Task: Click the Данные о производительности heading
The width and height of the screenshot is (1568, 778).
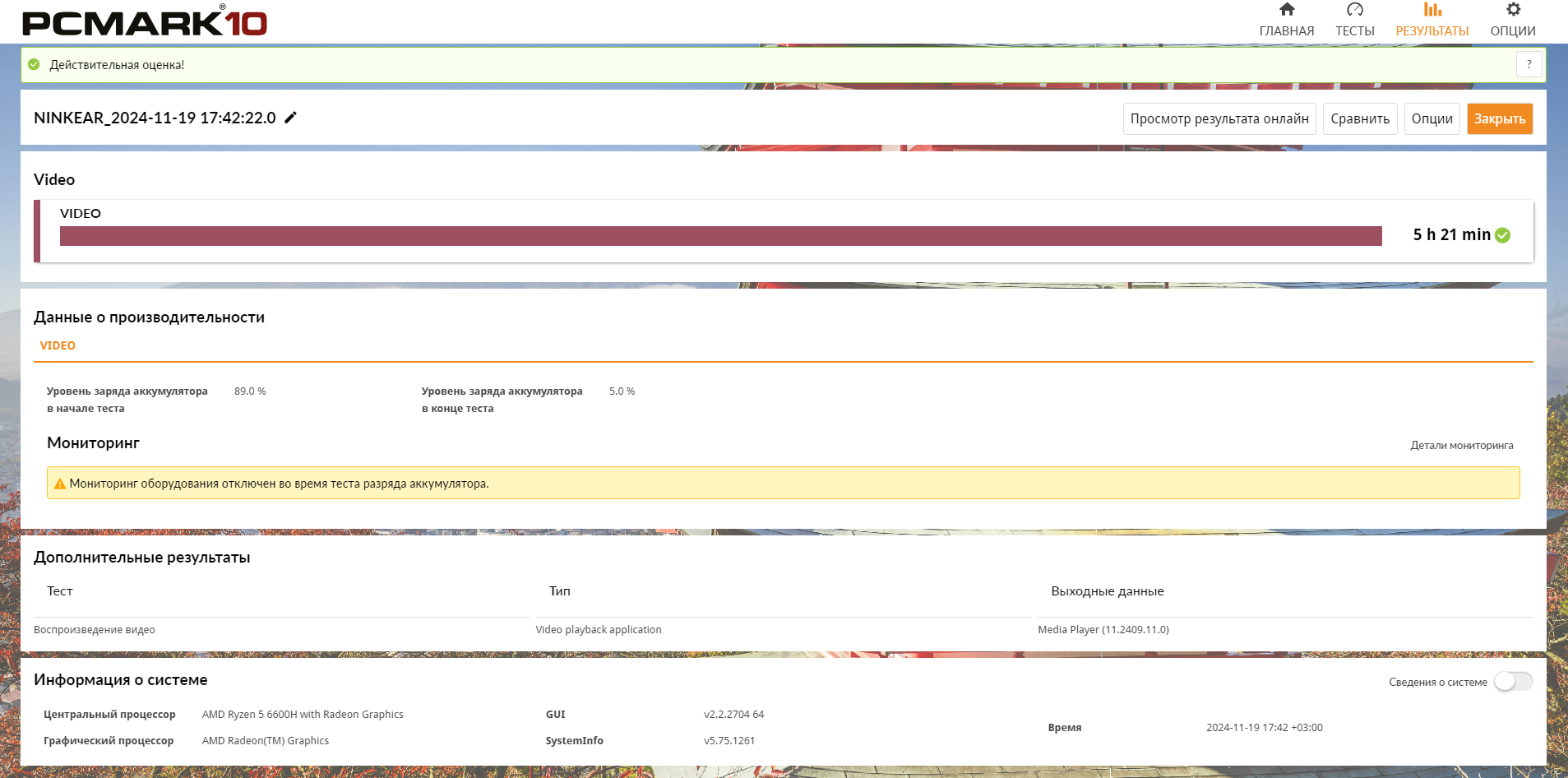Action: [x=149, y=317]
